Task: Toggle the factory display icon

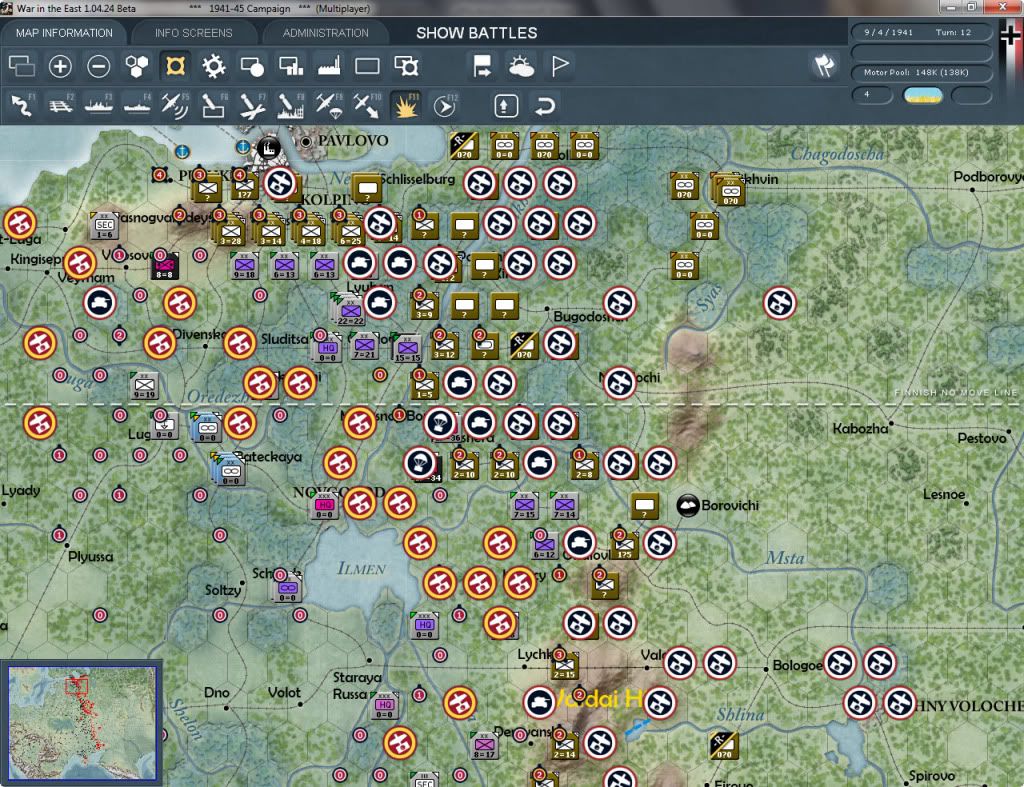Action: 329,66
